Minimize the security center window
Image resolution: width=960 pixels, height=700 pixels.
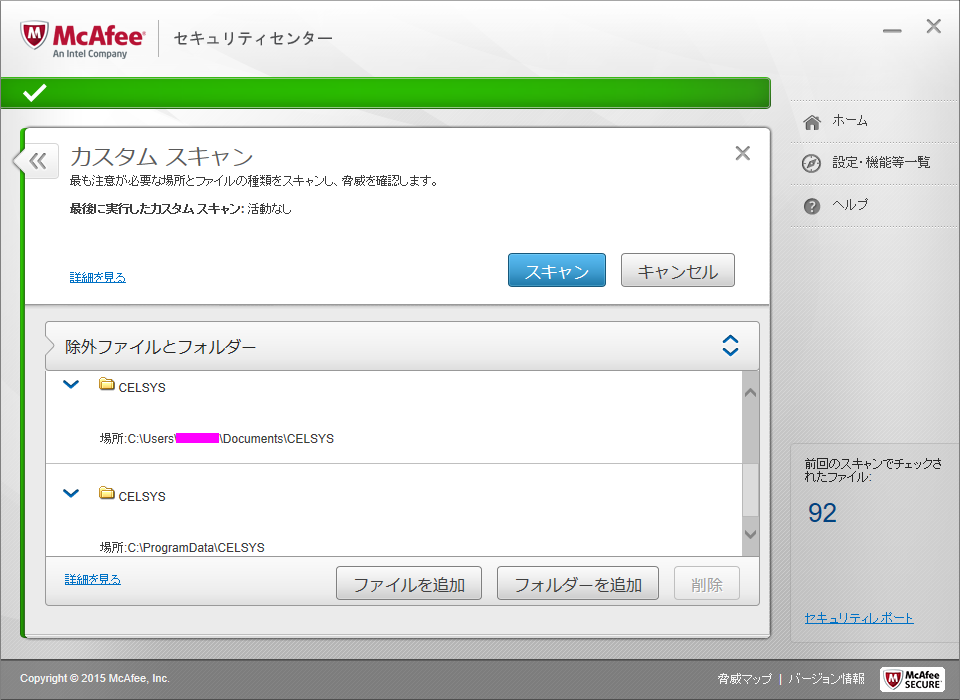coord(892,31)
